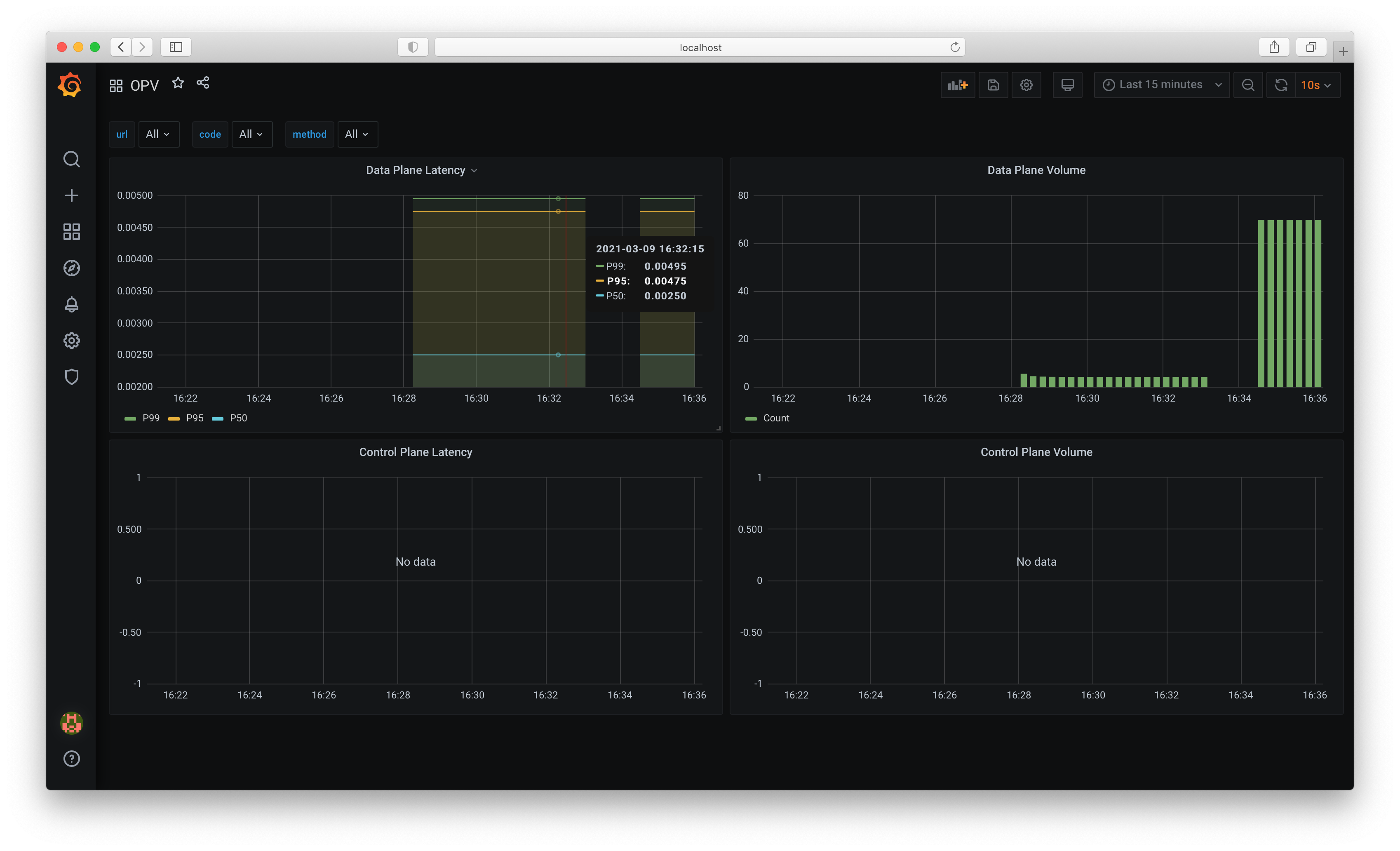Image resolution: width=1400 pixels, height=851 pixels.
Task: Open the sidebar Search icon
Action: click(72, 159)
